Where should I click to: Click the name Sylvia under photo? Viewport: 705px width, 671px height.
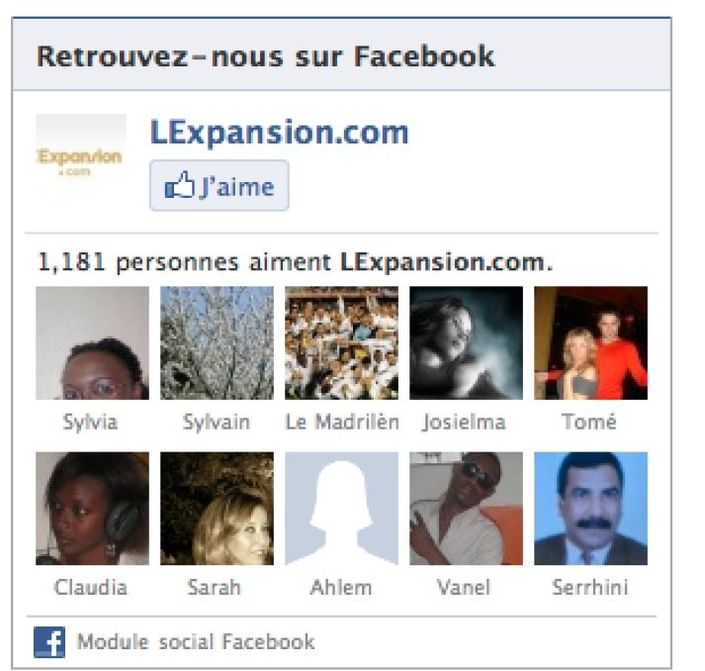click(90, 423)
